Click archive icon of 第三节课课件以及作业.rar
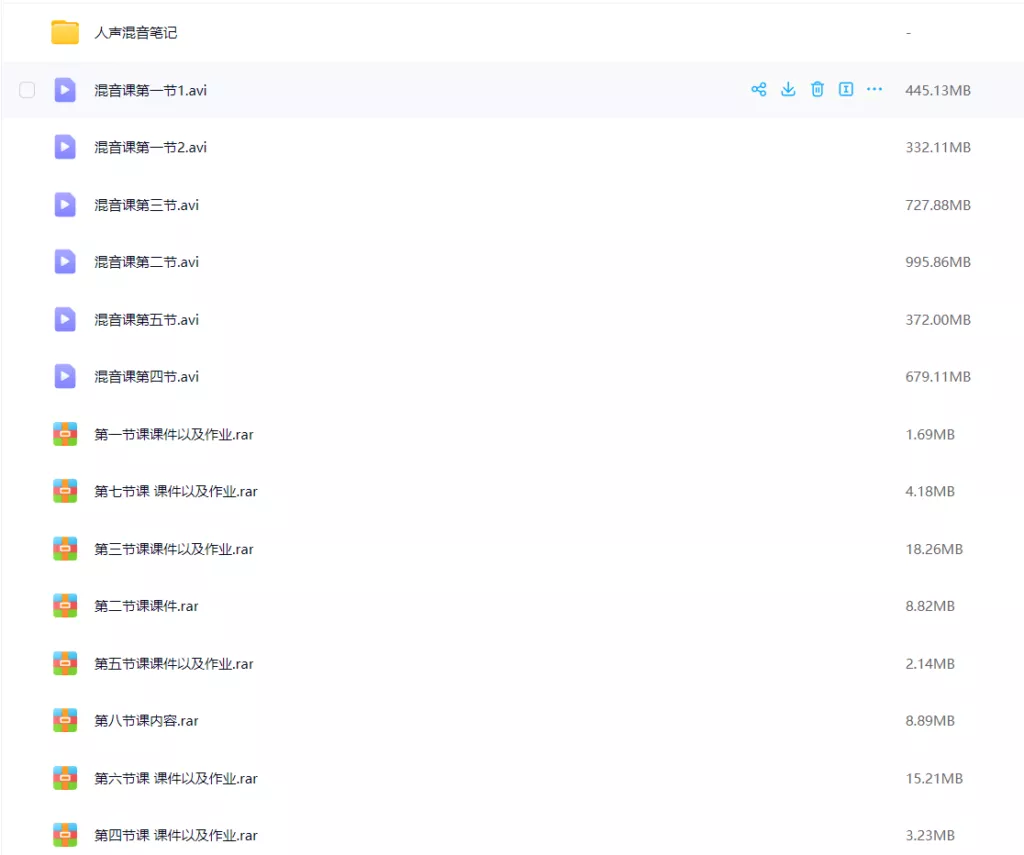This screenshot has height=855, width=1024. pyautogui.click(x=65, y=549)
